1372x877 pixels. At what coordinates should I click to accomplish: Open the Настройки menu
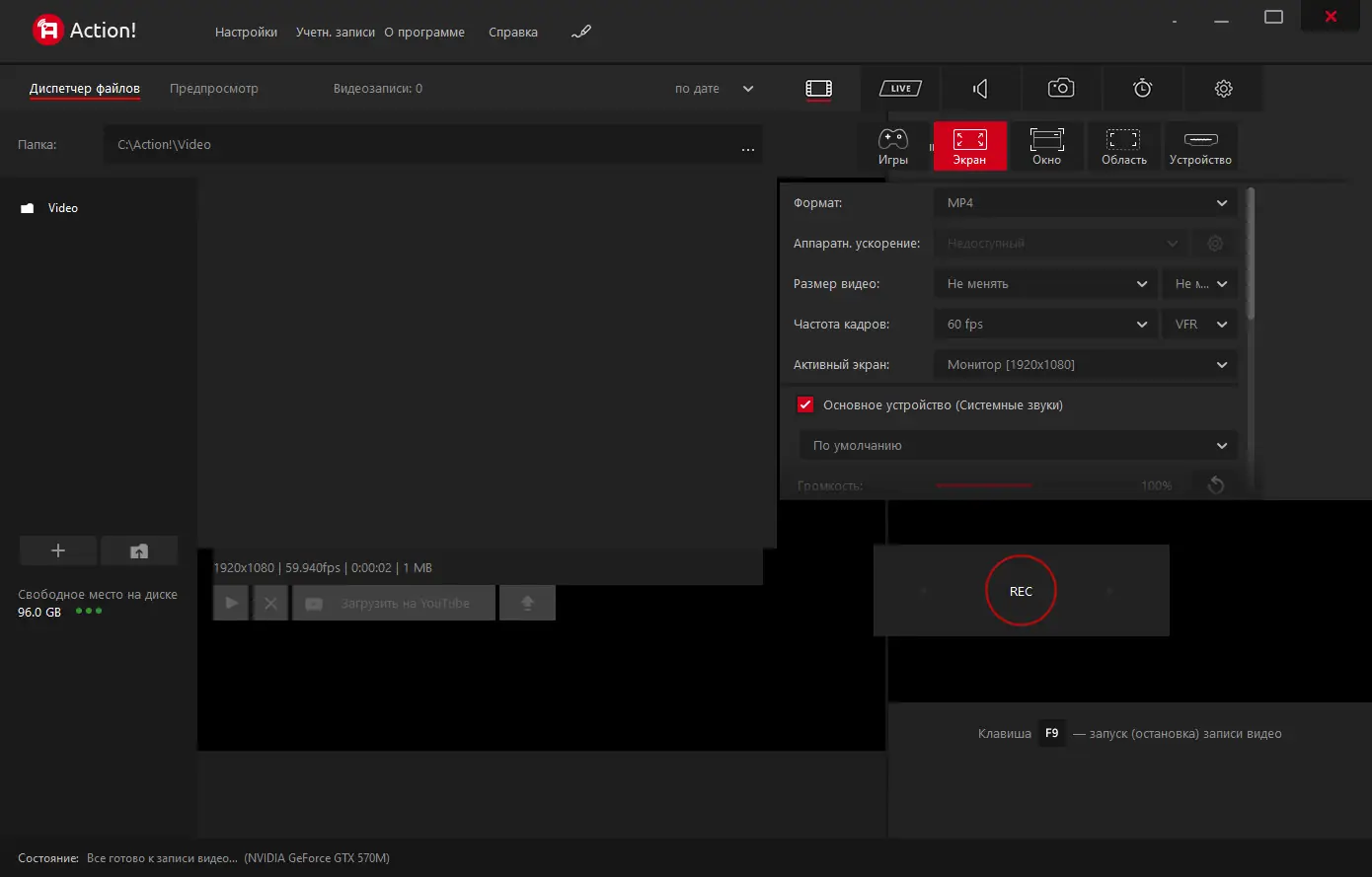click(246, 33)
